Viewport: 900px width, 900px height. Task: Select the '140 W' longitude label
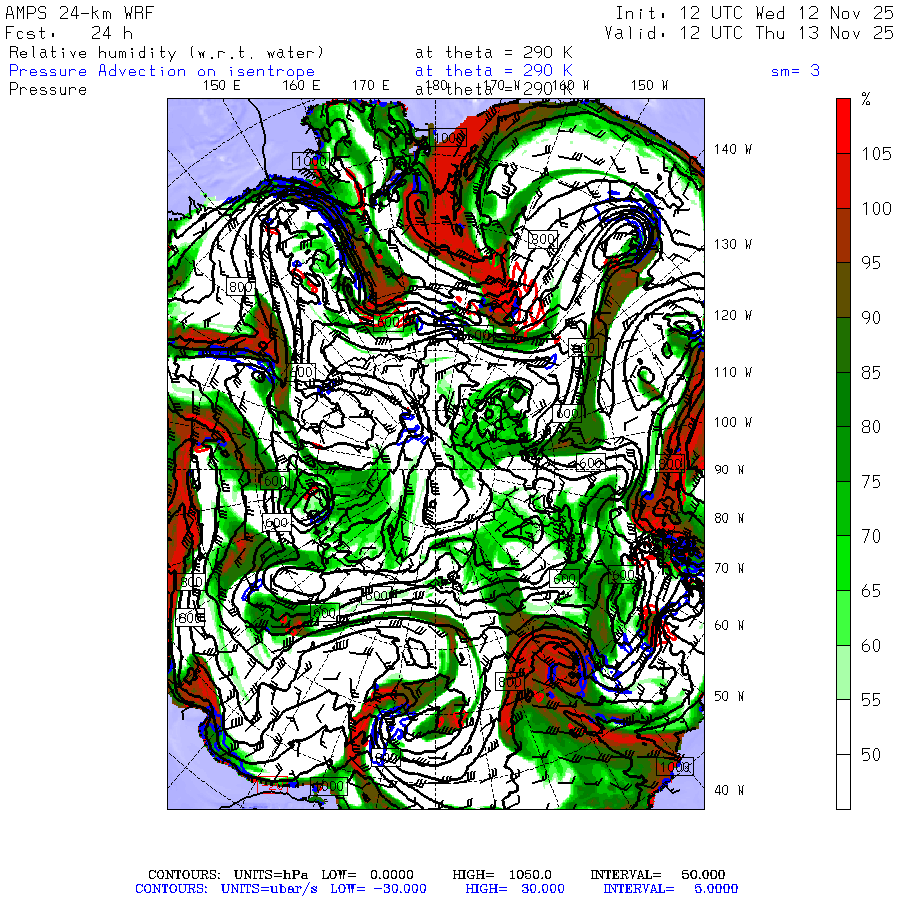[x=733, y=149]
